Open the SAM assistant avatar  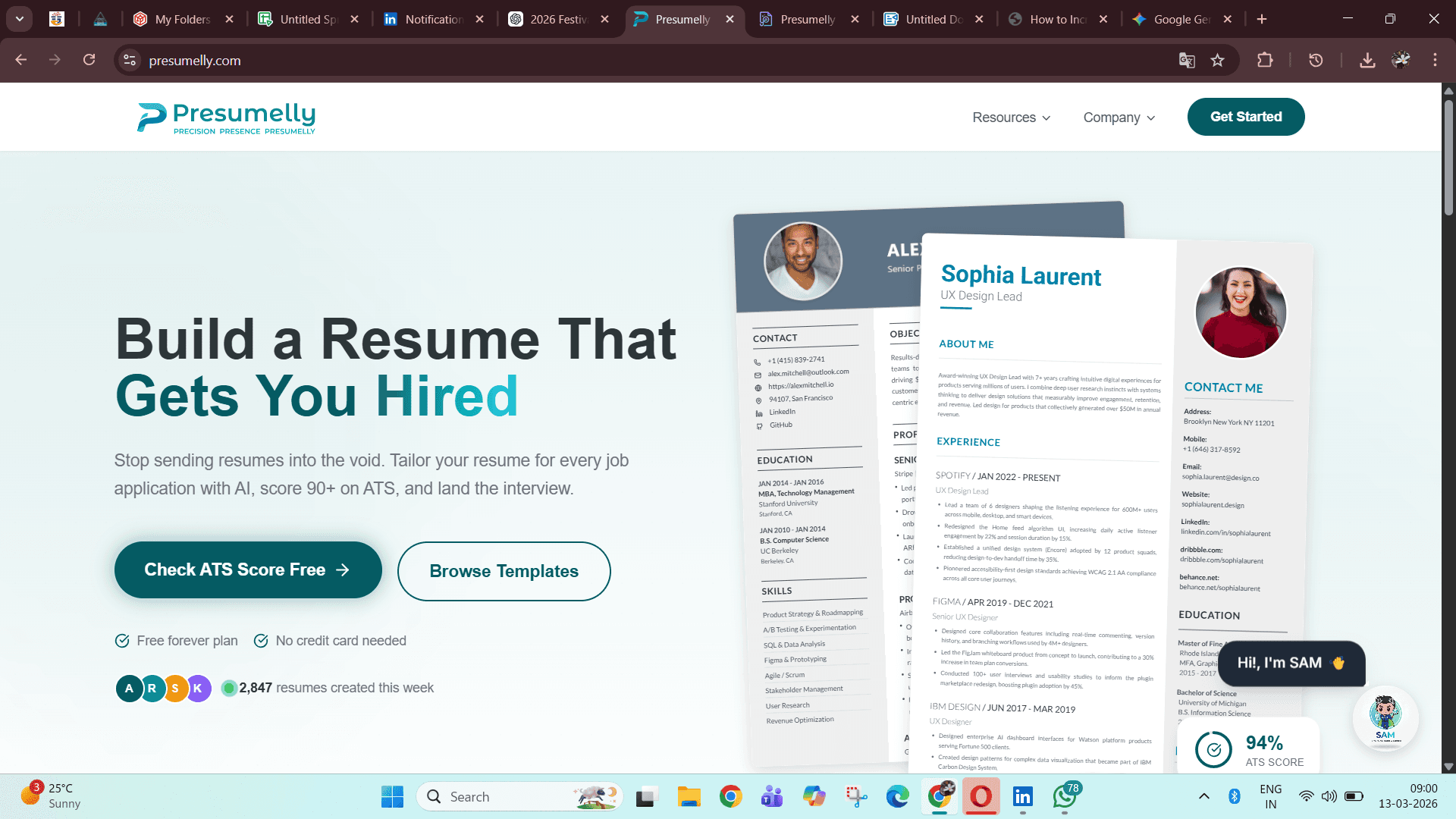[x=1385, y=718]
